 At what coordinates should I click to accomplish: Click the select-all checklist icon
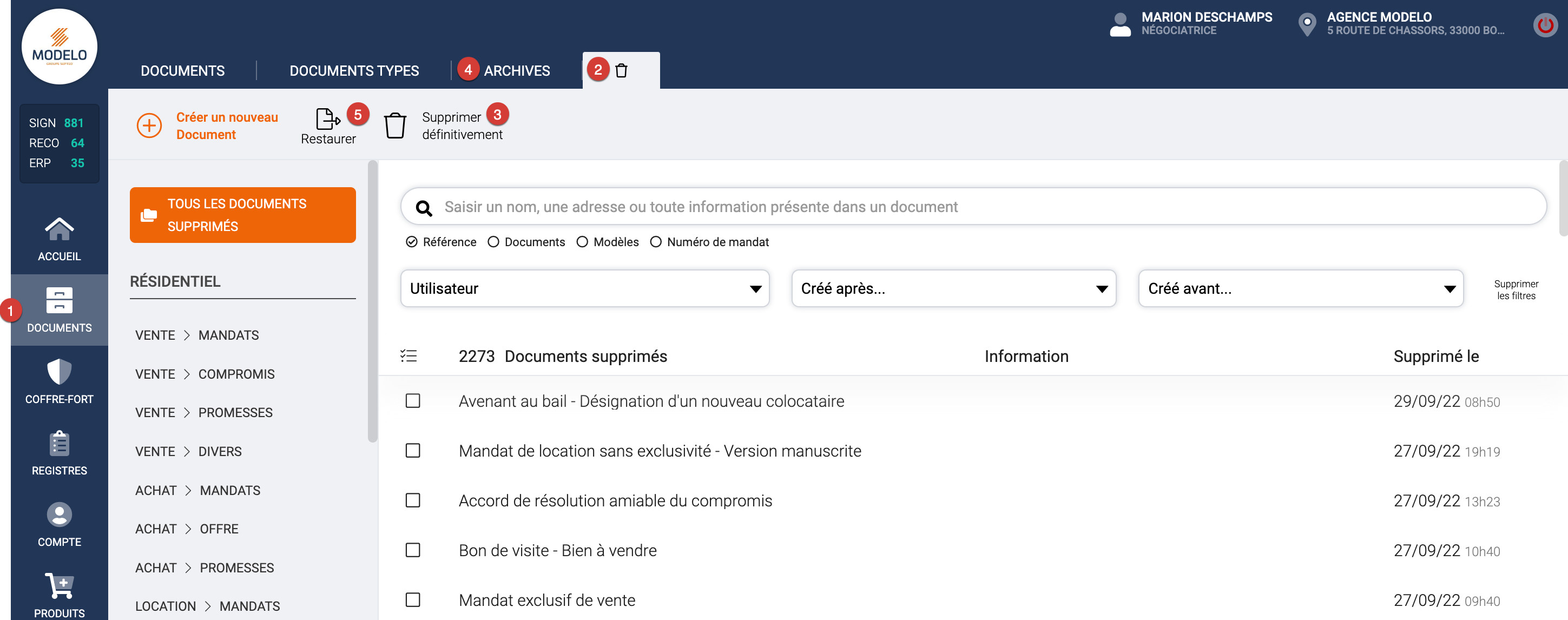[409, 356]
